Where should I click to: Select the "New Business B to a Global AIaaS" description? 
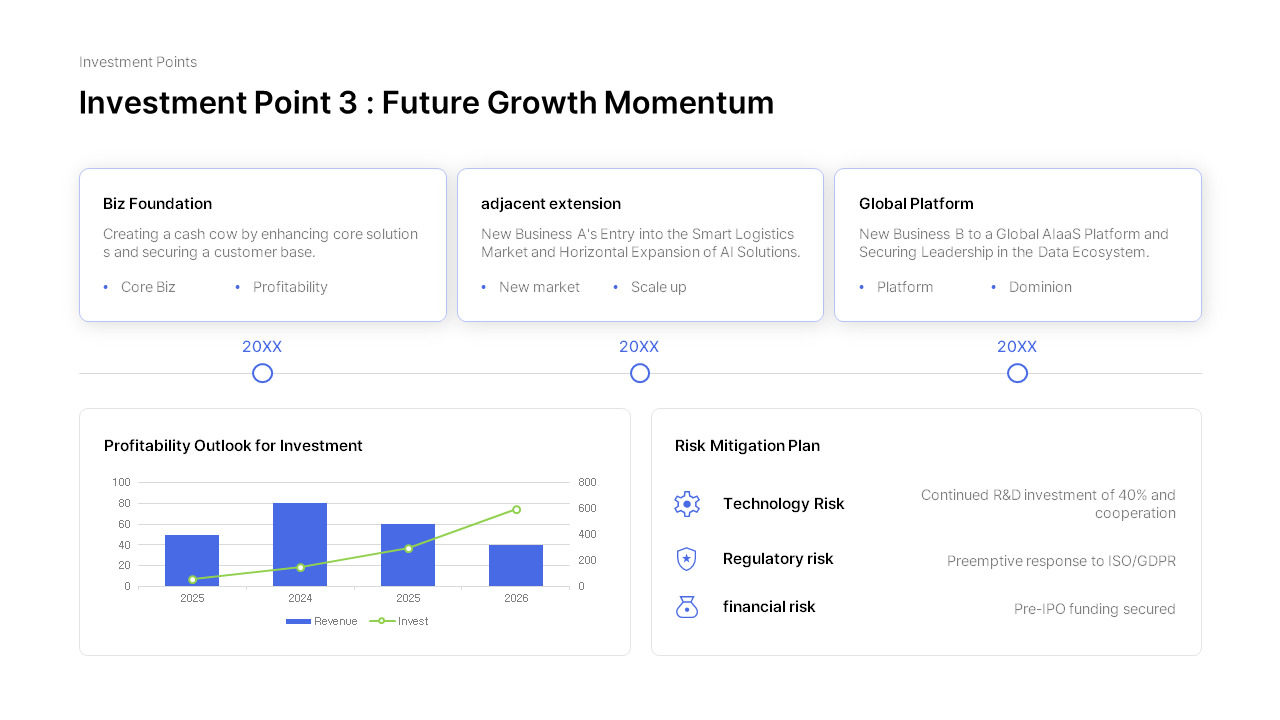(x=1014, y=243)
